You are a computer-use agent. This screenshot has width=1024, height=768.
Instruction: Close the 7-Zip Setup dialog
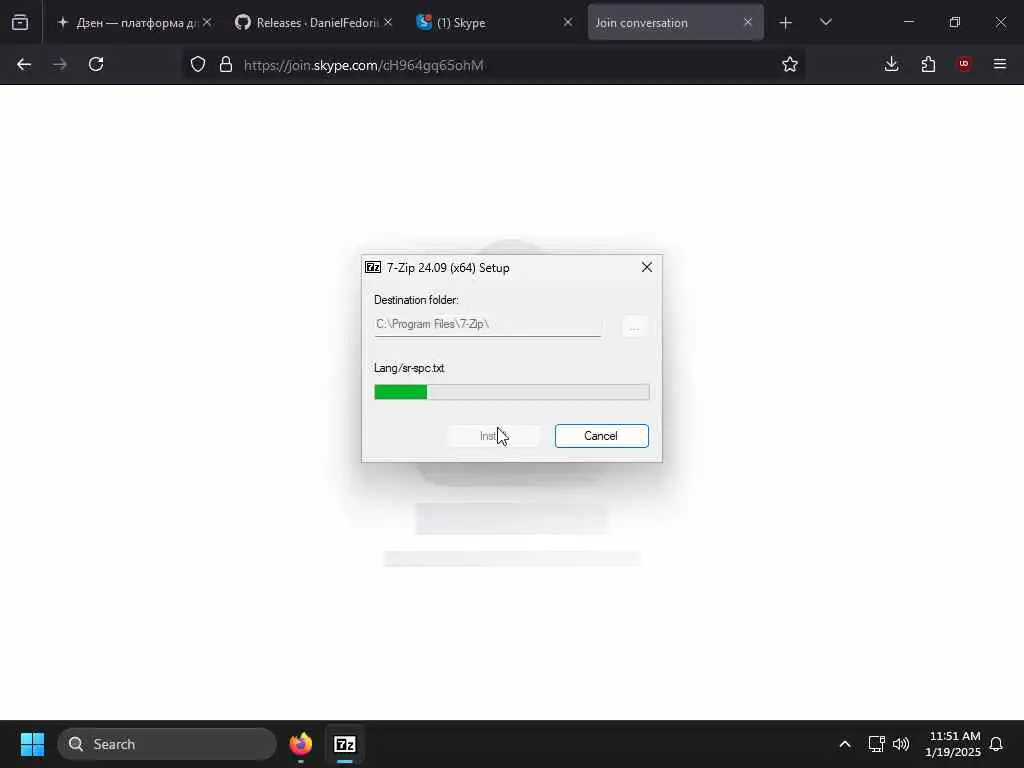tap(647, 267)
